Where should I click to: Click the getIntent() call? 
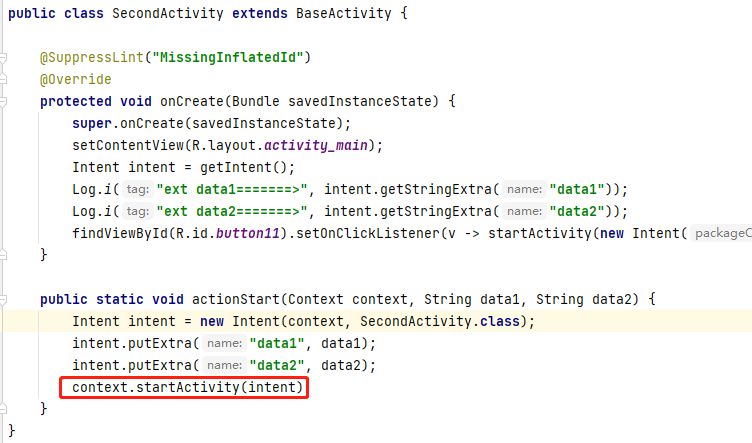[x=238, y=167]
